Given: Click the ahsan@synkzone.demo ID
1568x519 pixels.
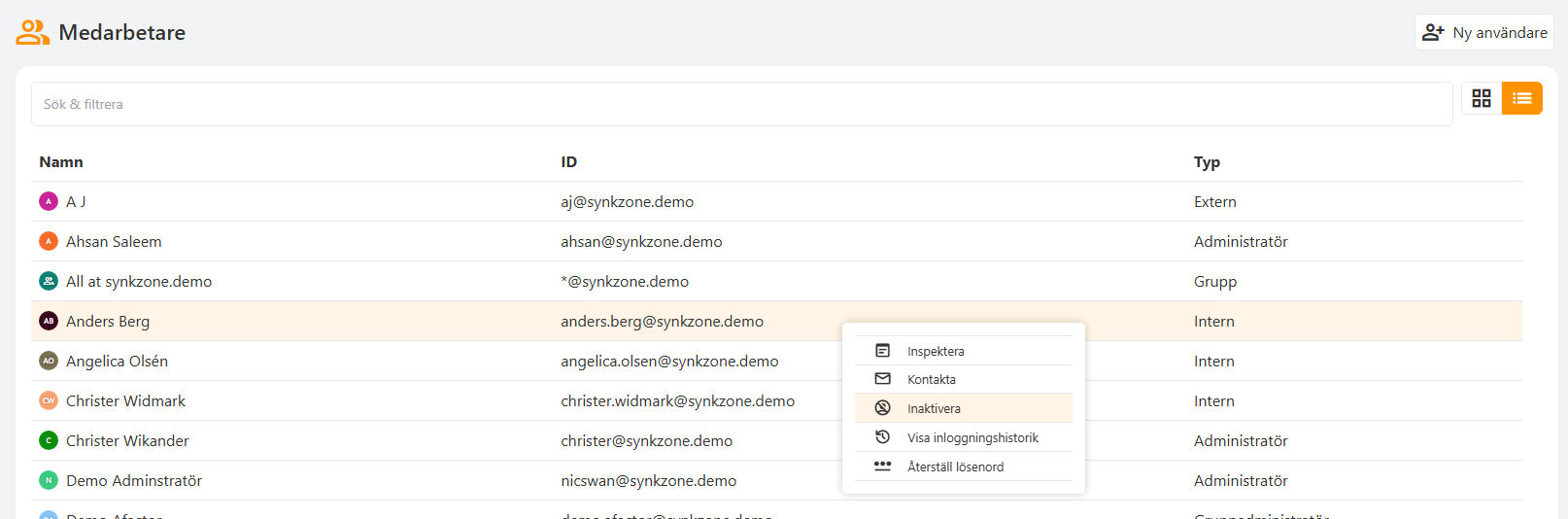Looking at the screenshot, I should (641, 241).
